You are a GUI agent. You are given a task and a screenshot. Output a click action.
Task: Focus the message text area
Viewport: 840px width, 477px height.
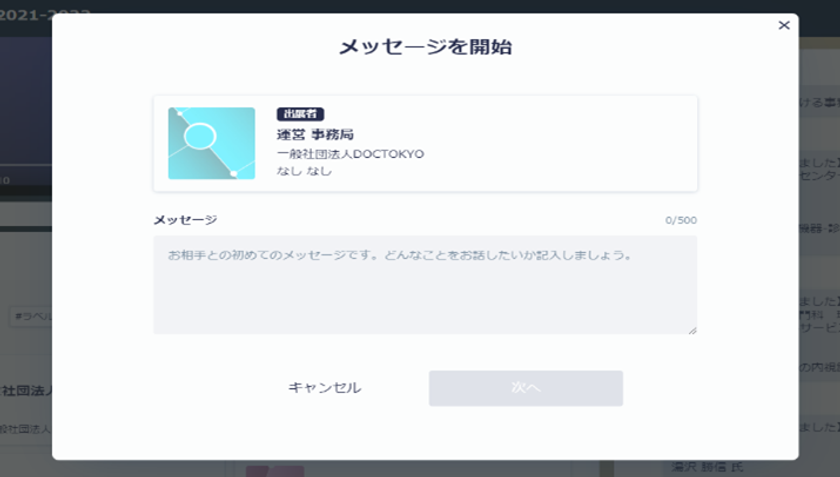coord(425,284)
